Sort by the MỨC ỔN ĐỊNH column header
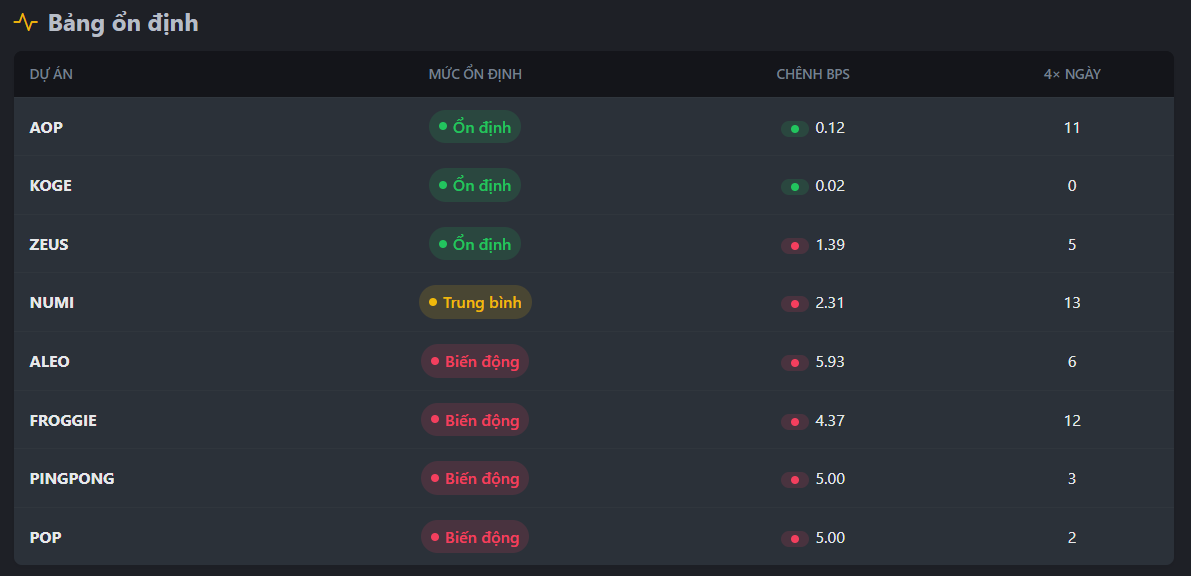The image size is (1191, 576). [x=475, y=74]
